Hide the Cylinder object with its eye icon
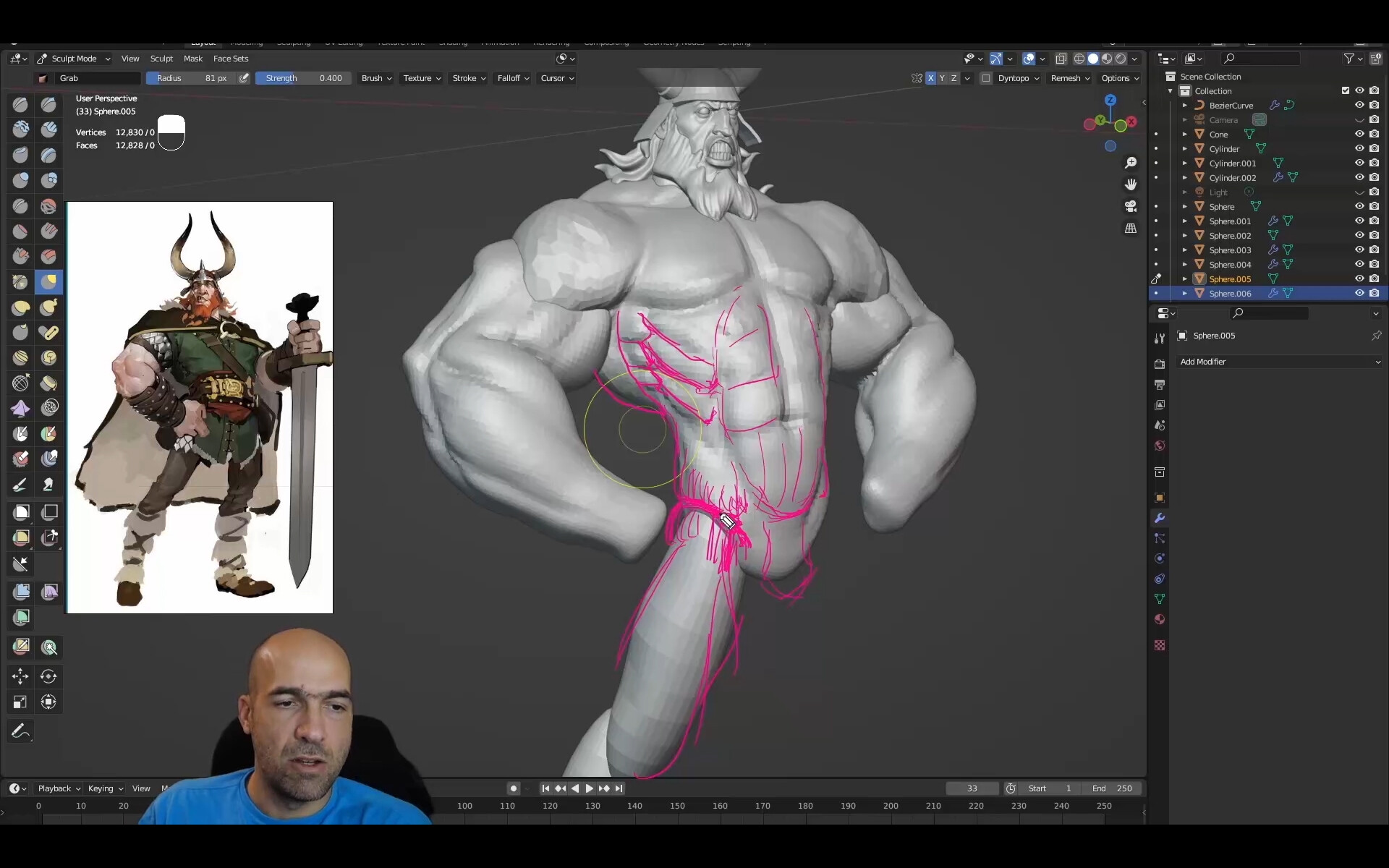 pyautogui.click(x=1359, y=148)
